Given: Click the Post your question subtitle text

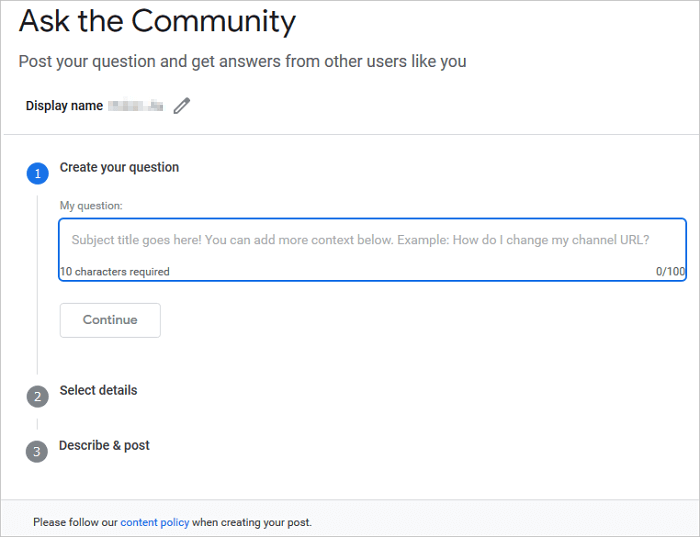Looking at the screenshot, I should tap(242, 62).
